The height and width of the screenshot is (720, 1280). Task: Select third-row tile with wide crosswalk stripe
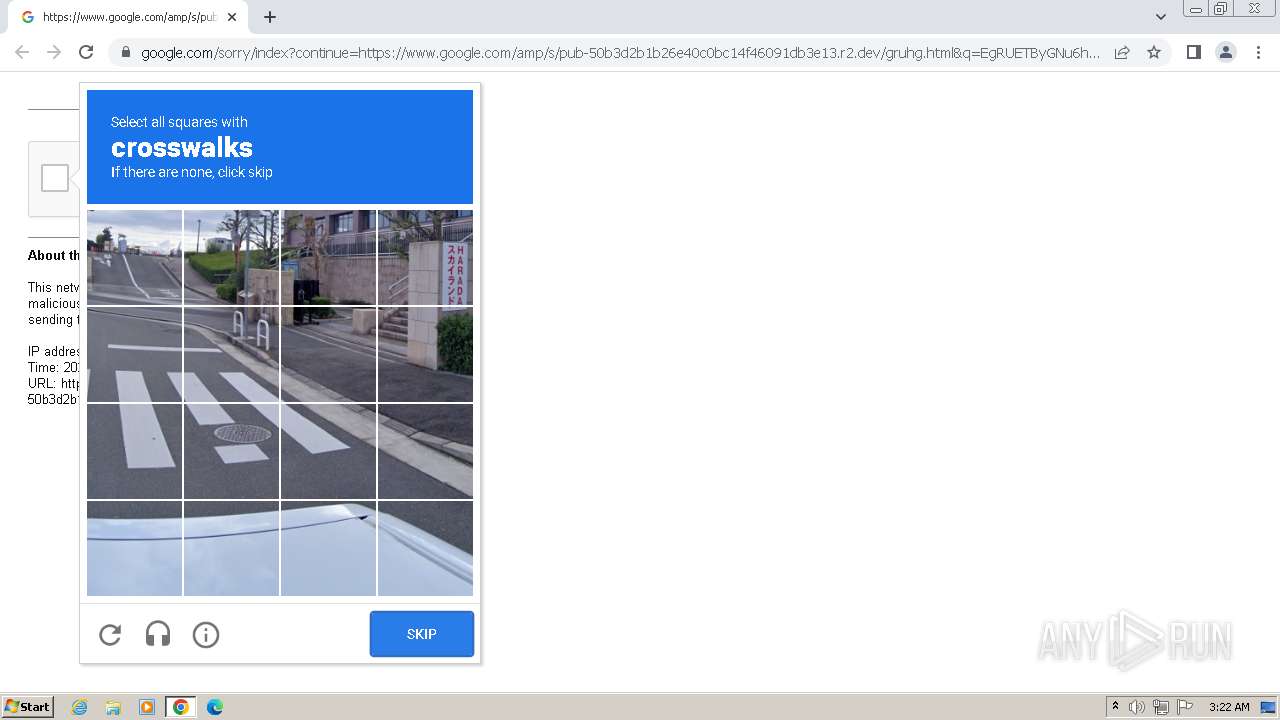click(134, 451)
